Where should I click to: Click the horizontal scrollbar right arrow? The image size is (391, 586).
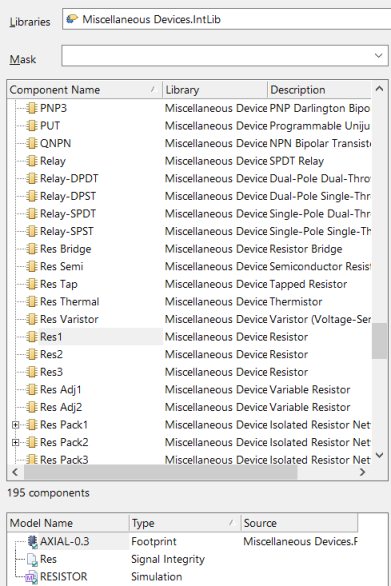[362, 472]
